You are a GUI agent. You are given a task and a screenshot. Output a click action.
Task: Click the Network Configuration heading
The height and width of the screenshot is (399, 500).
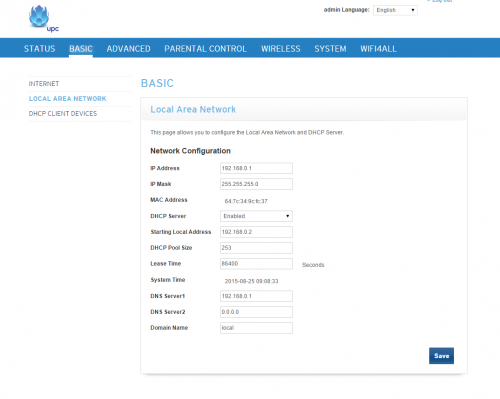coord(190,151)
